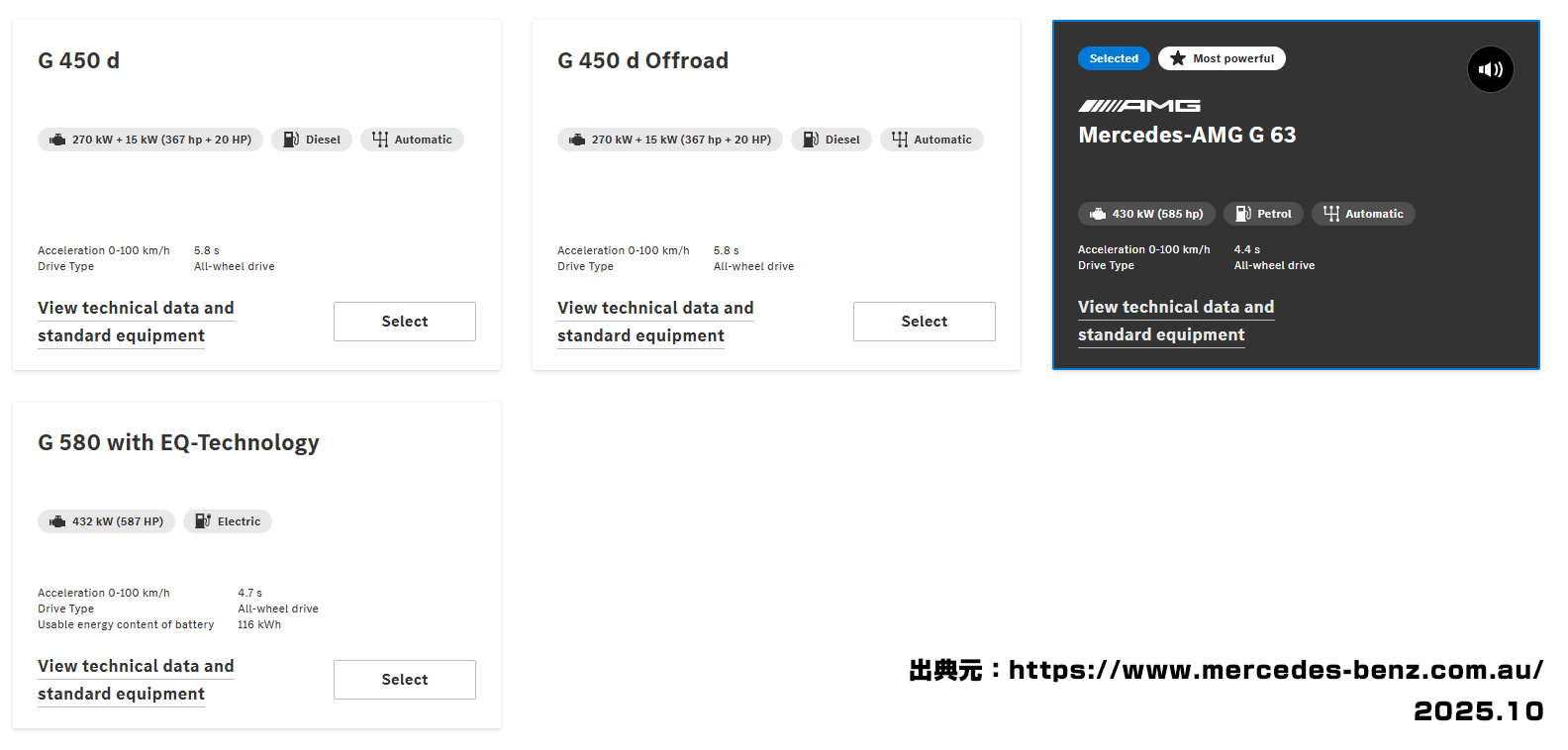Click the blue Selected badge
Image resolution: width=1568 pixels, height=750 pixels.
pos(1114,58)
